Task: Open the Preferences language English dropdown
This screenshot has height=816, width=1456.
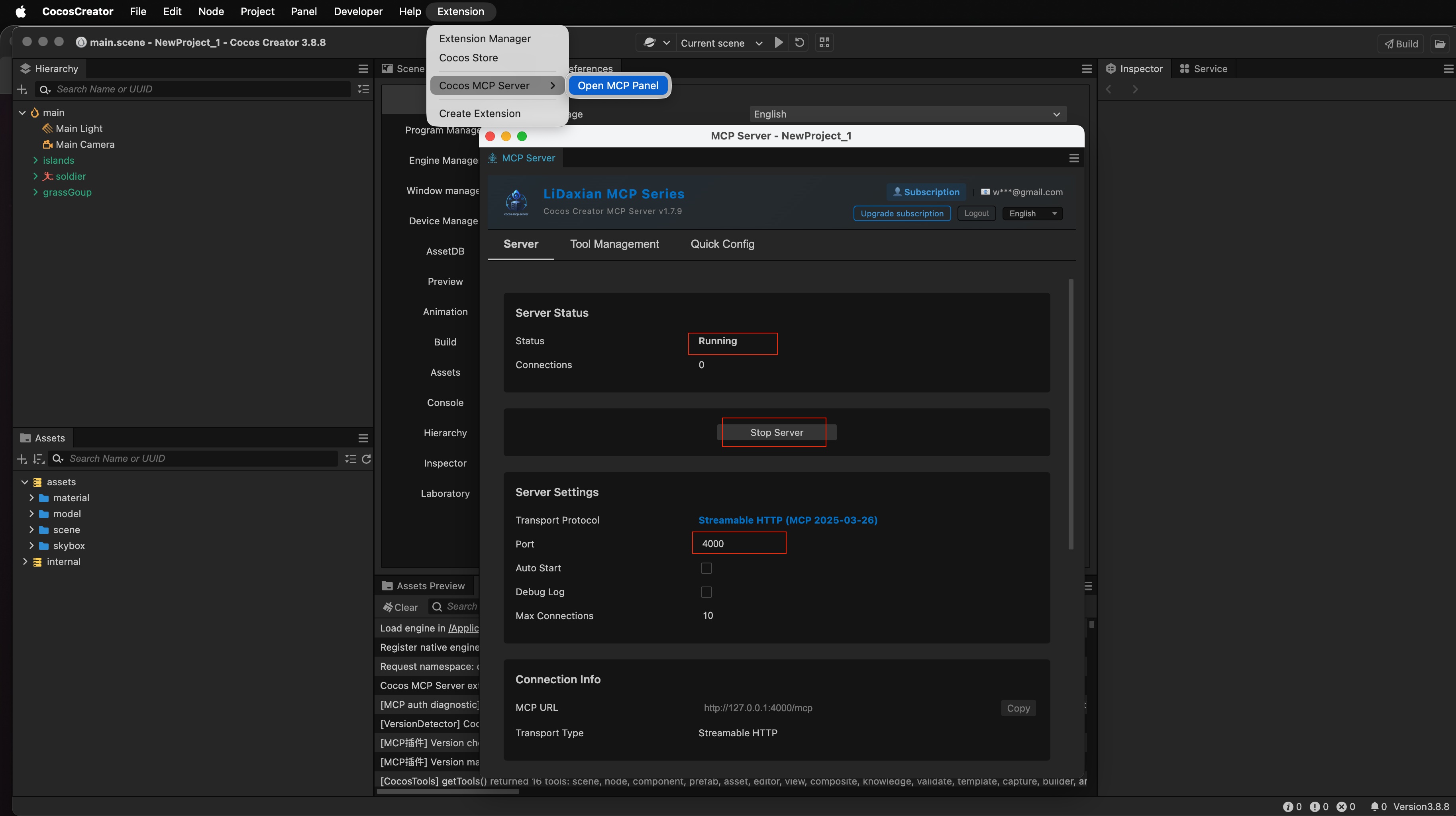Action: [907, 114]
